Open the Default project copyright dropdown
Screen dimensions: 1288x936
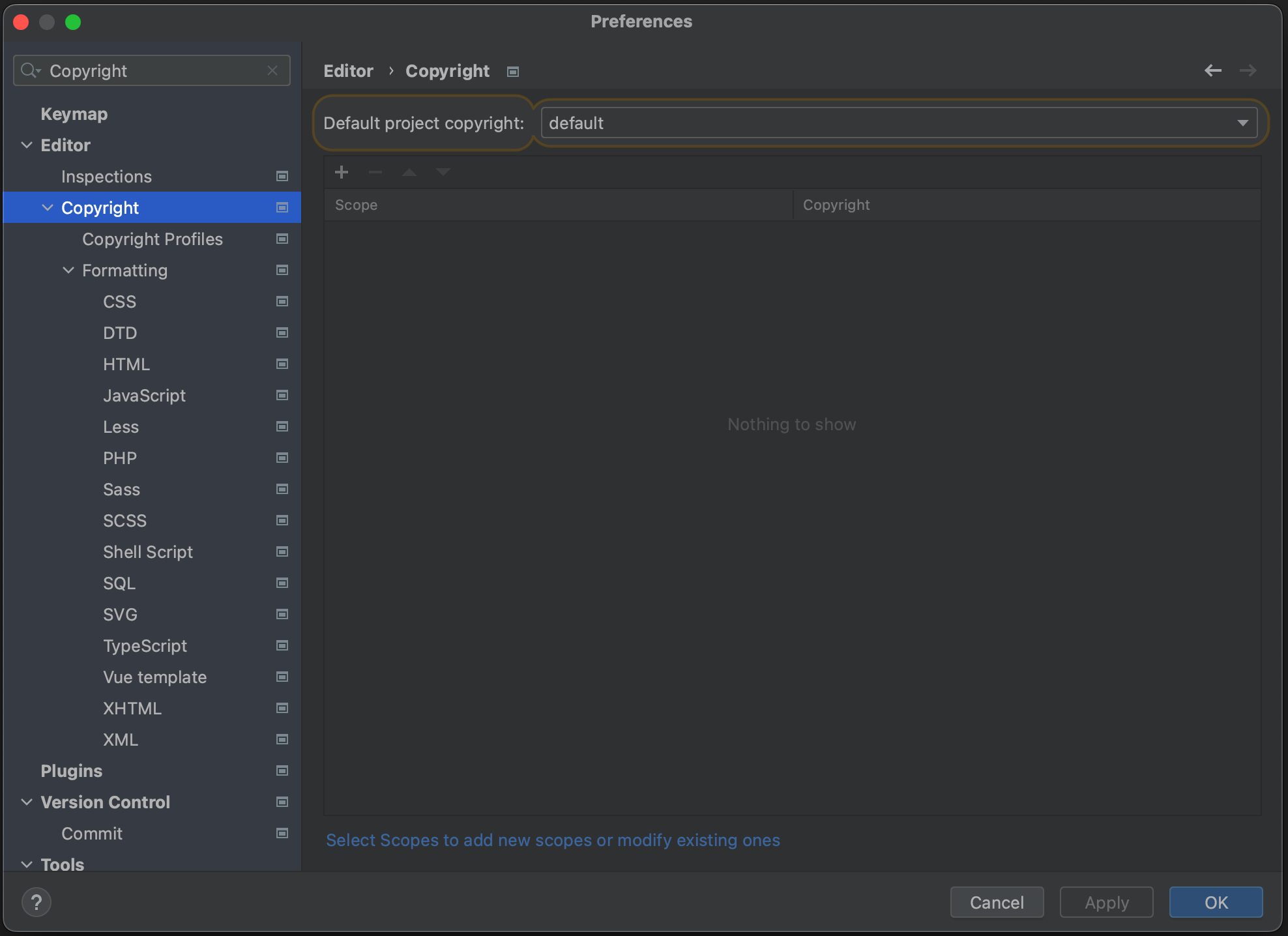[899, 123]
